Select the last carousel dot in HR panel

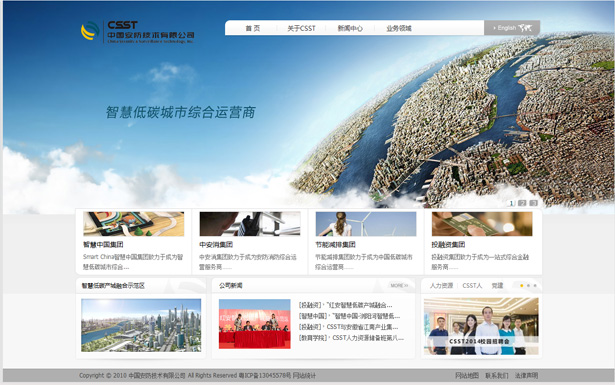coord(535,285)
